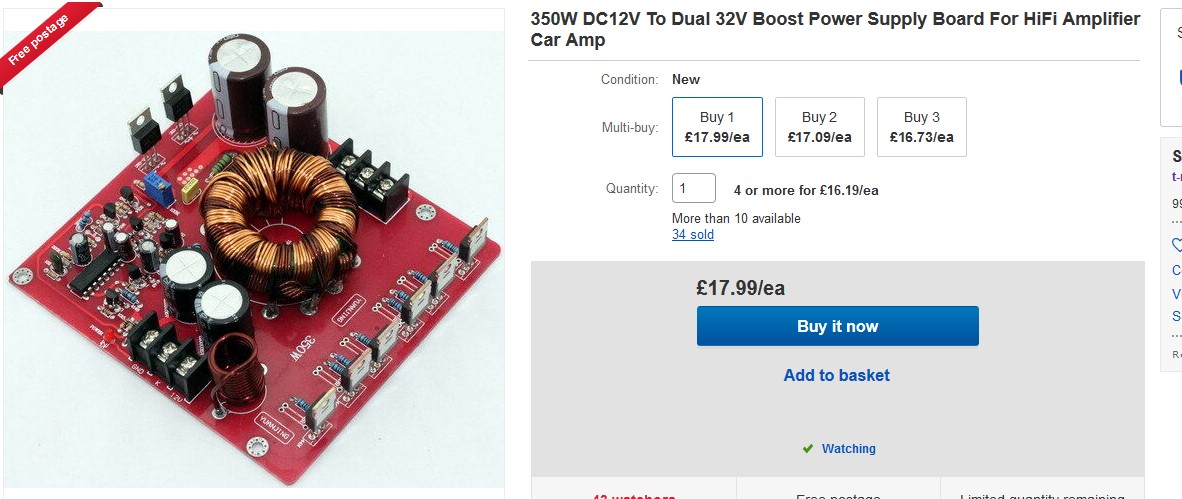Viewport: 1182px width, 499px height.
Task: Click the Free postage stat below Watching
Action: pos(838,496)
